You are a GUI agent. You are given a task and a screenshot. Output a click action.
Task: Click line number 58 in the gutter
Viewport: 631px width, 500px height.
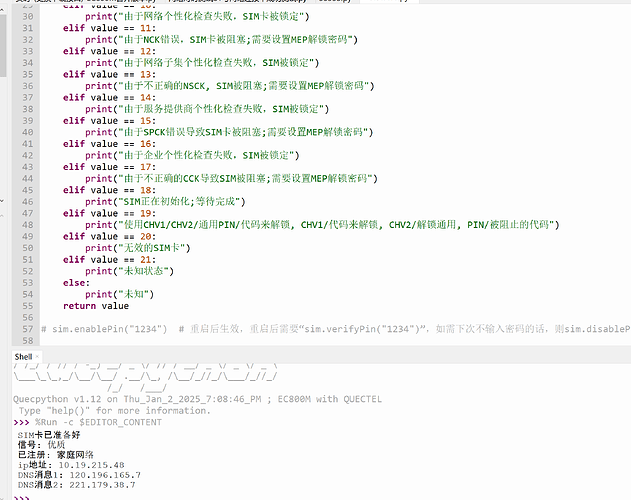coord(28,341)
